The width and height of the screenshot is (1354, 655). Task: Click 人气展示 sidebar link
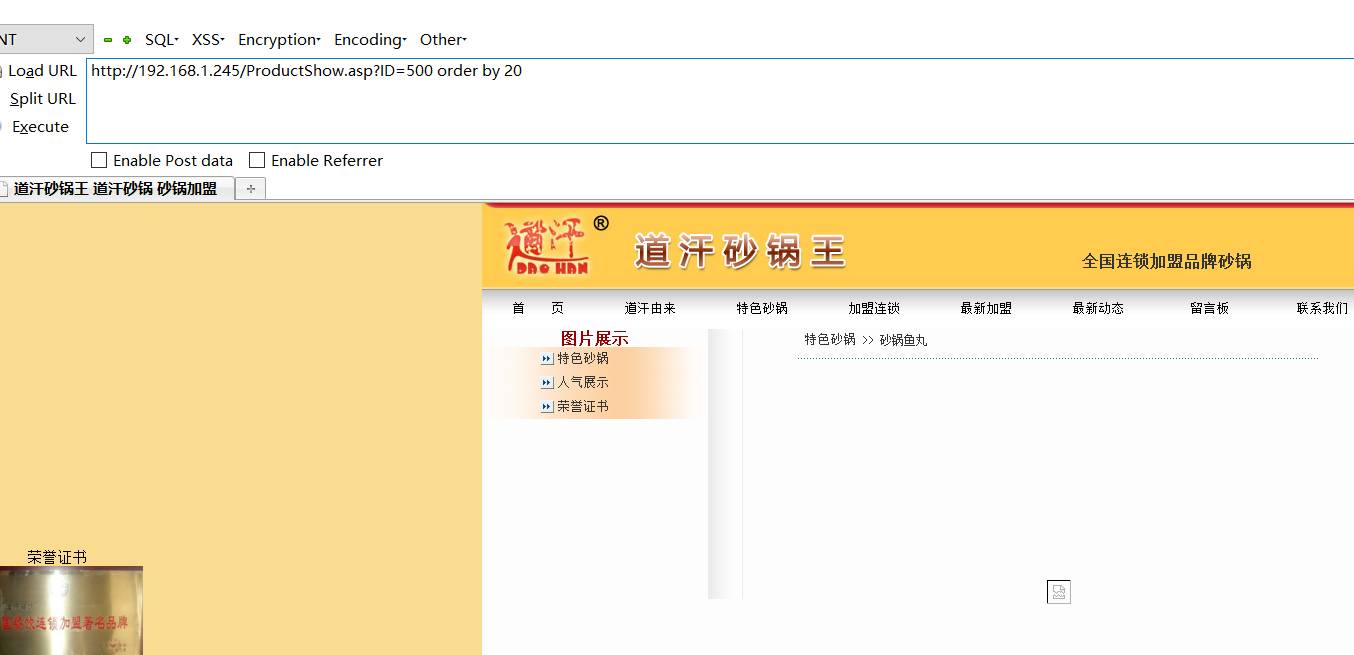[x=583, y=382]
